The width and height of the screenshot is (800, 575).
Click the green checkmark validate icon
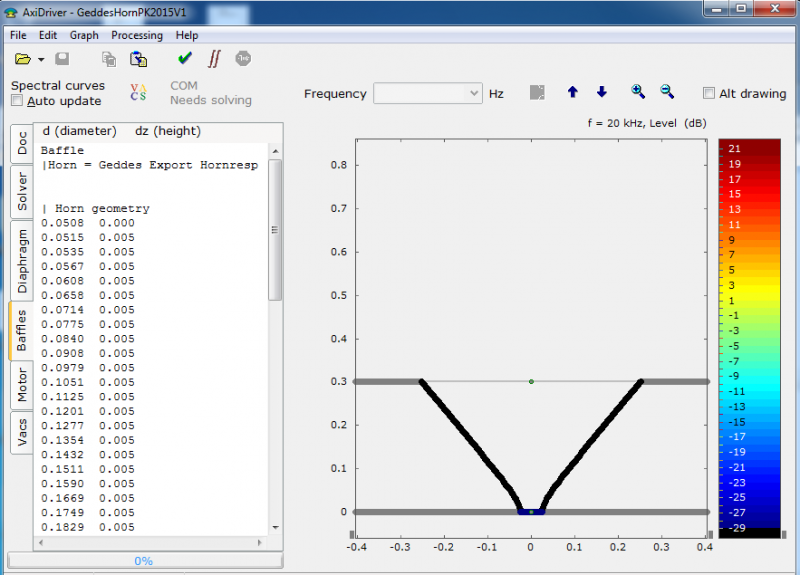pos(185,59)
